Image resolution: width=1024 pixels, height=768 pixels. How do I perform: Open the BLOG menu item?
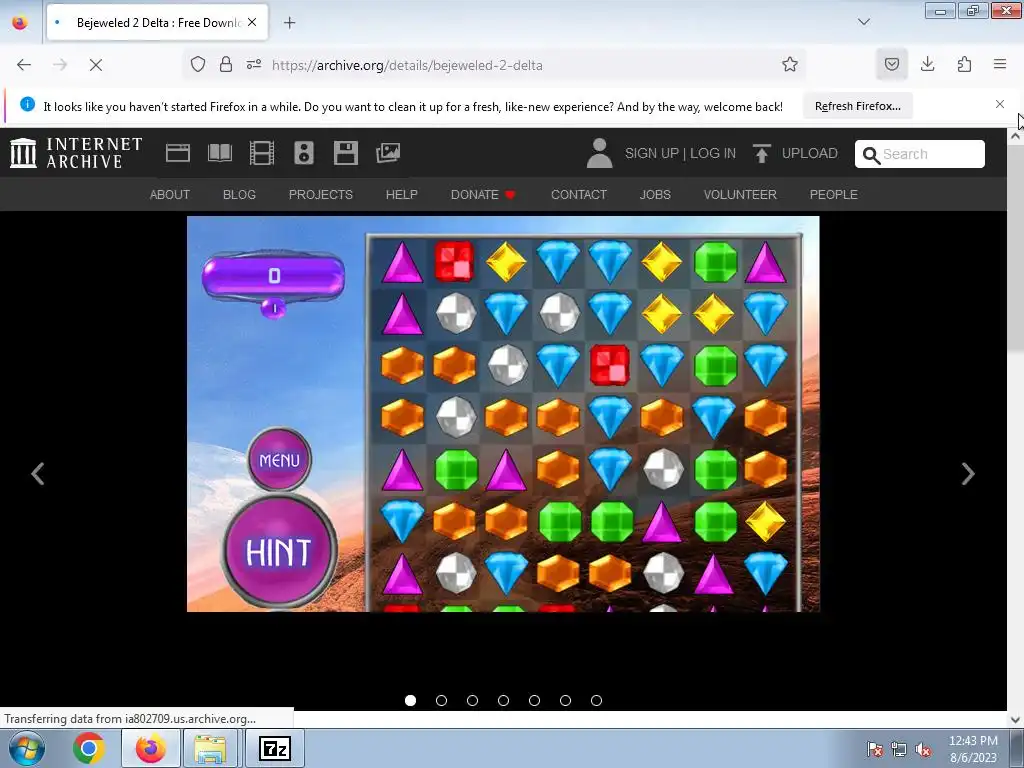click(239, 195)
